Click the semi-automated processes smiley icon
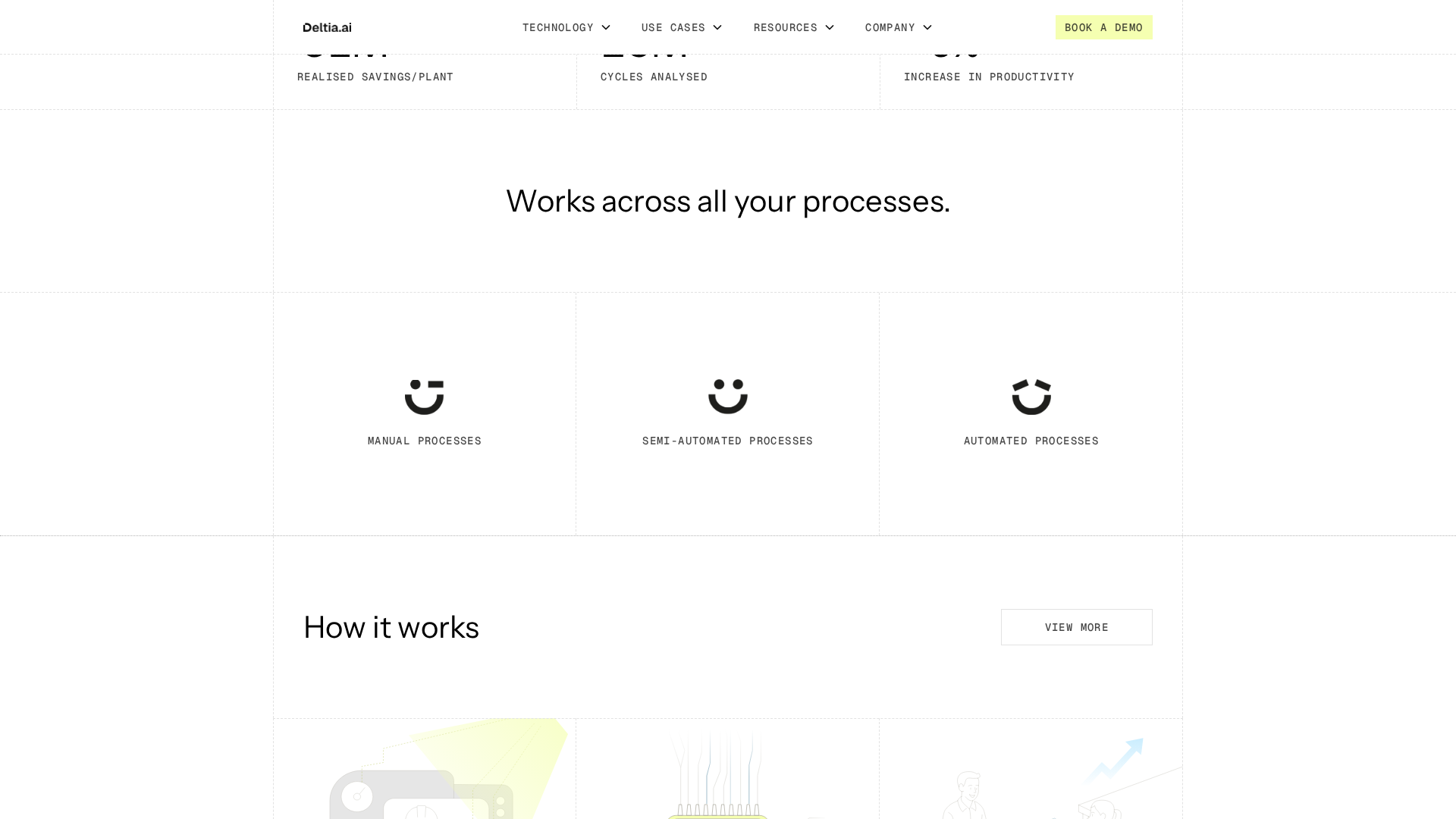 727,397
